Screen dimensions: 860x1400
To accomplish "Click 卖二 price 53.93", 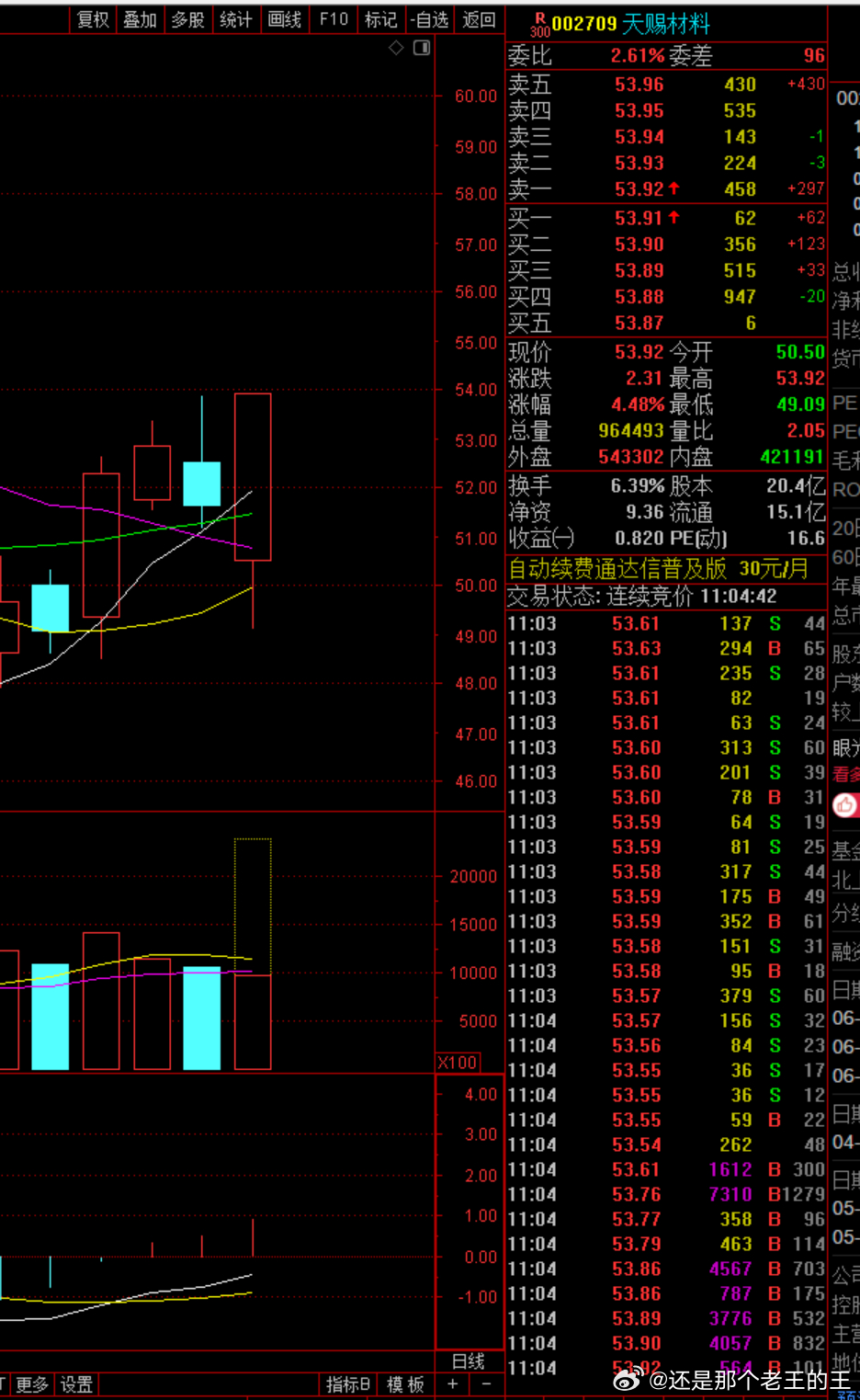I will point(639,164).
